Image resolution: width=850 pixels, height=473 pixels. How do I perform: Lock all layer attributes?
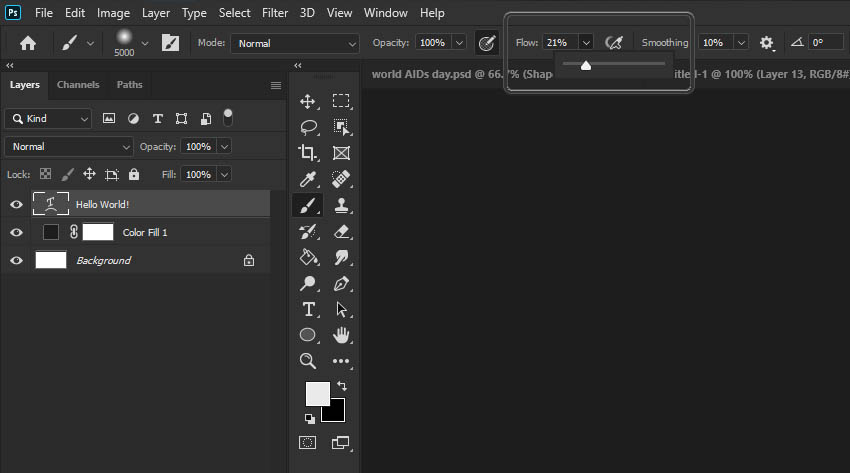pos(134,174)
